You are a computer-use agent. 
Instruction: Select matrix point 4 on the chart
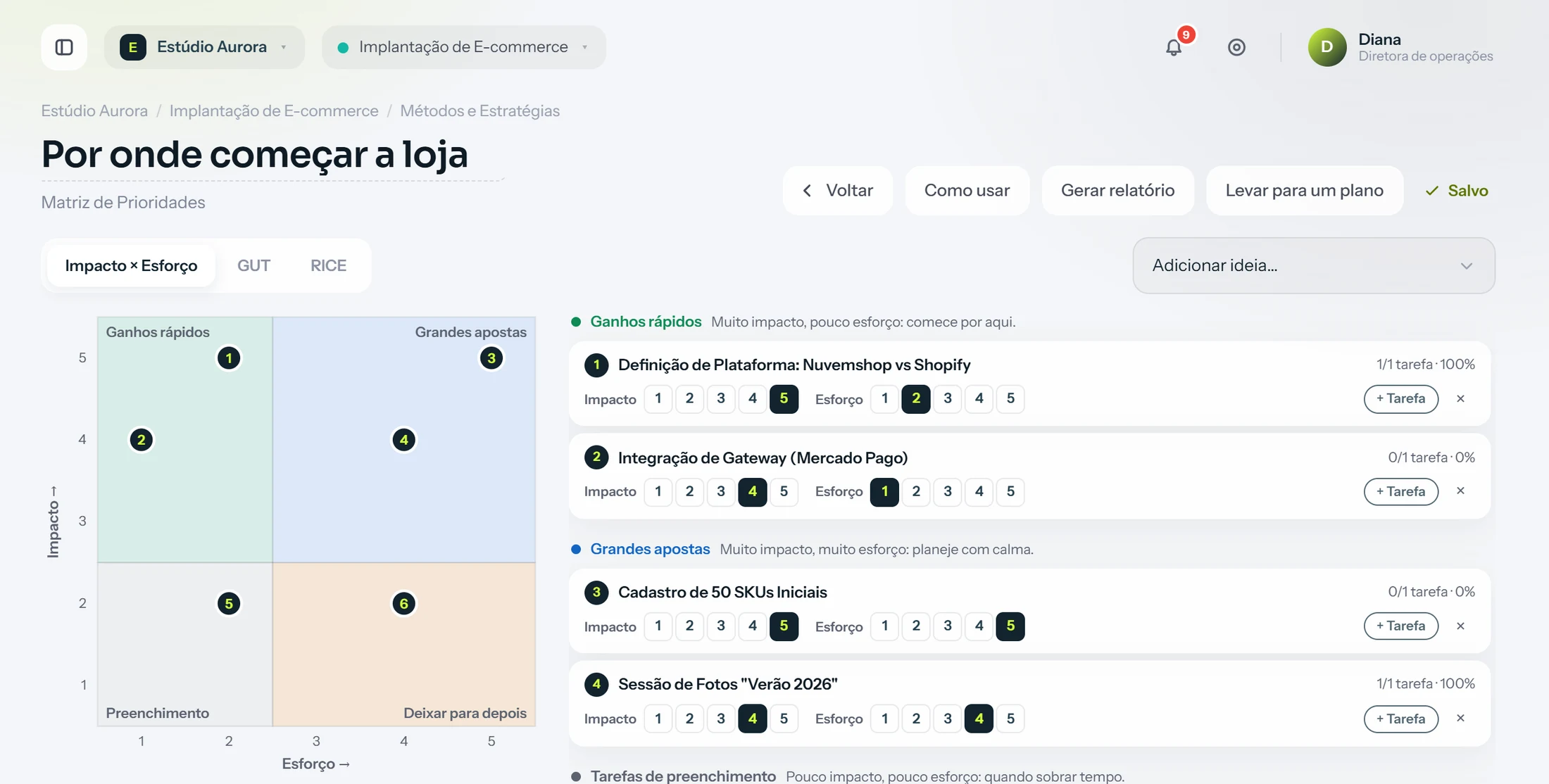tap(404, 440)
